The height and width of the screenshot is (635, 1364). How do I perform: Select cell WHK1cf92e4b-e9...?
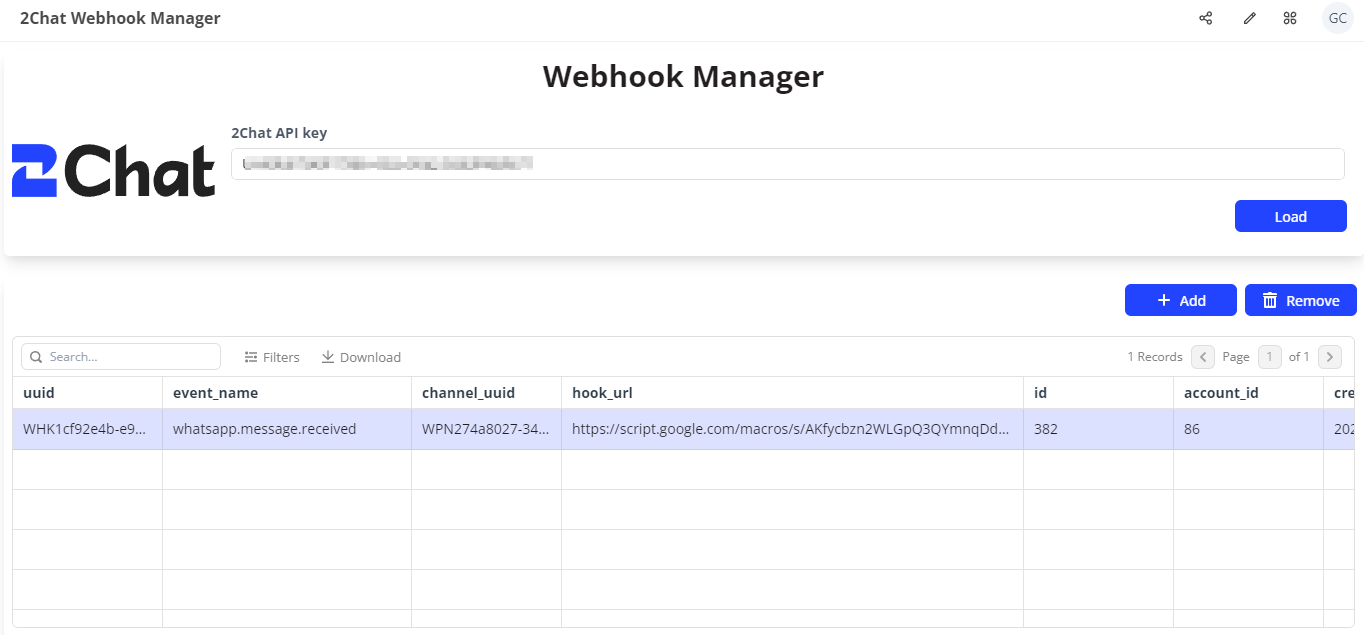87,429
